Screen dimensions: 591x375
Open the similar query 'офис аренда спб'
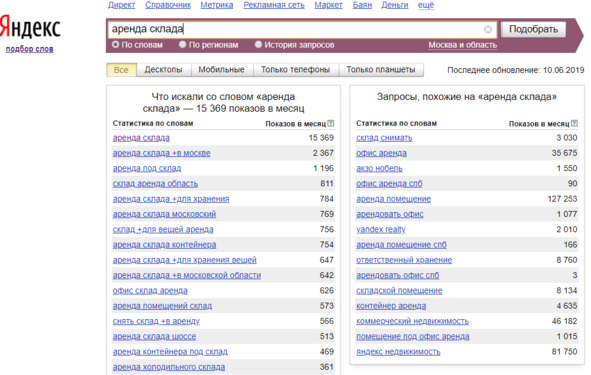coord(389,184)
